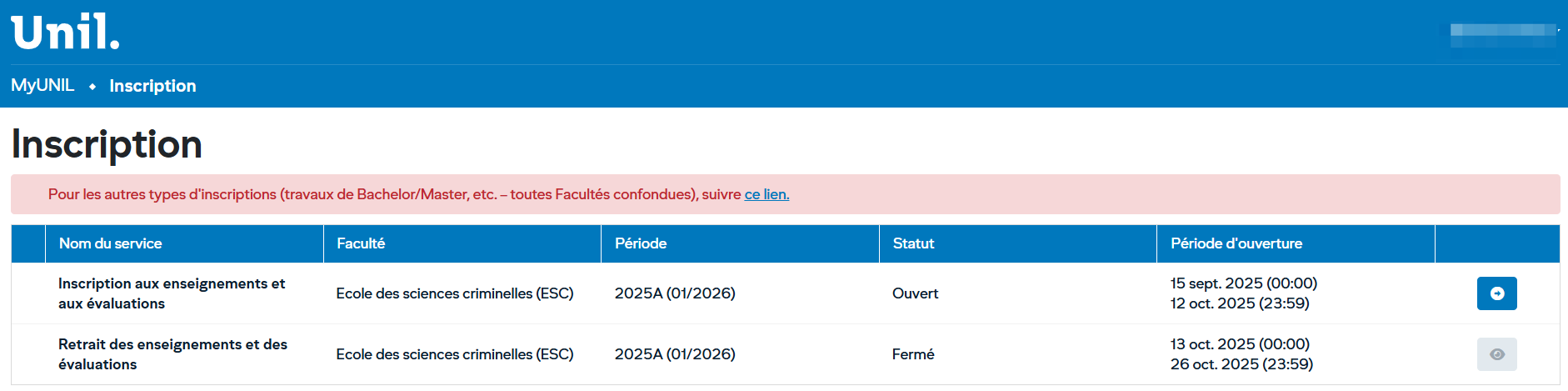Viewport: 1568px width, 391px height.
Task: Click the diamond breadcrumb separator
Action: pyautogui.click(x=92, y=87)
